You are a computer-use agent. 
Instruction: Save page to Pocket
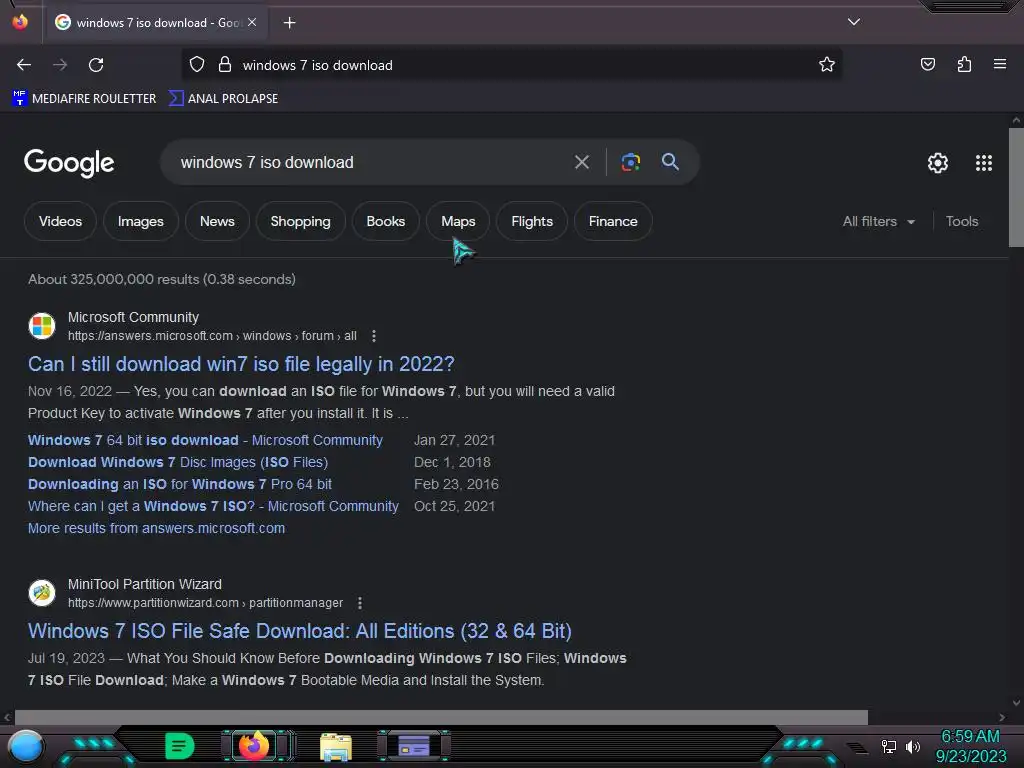tap(927, 64)
